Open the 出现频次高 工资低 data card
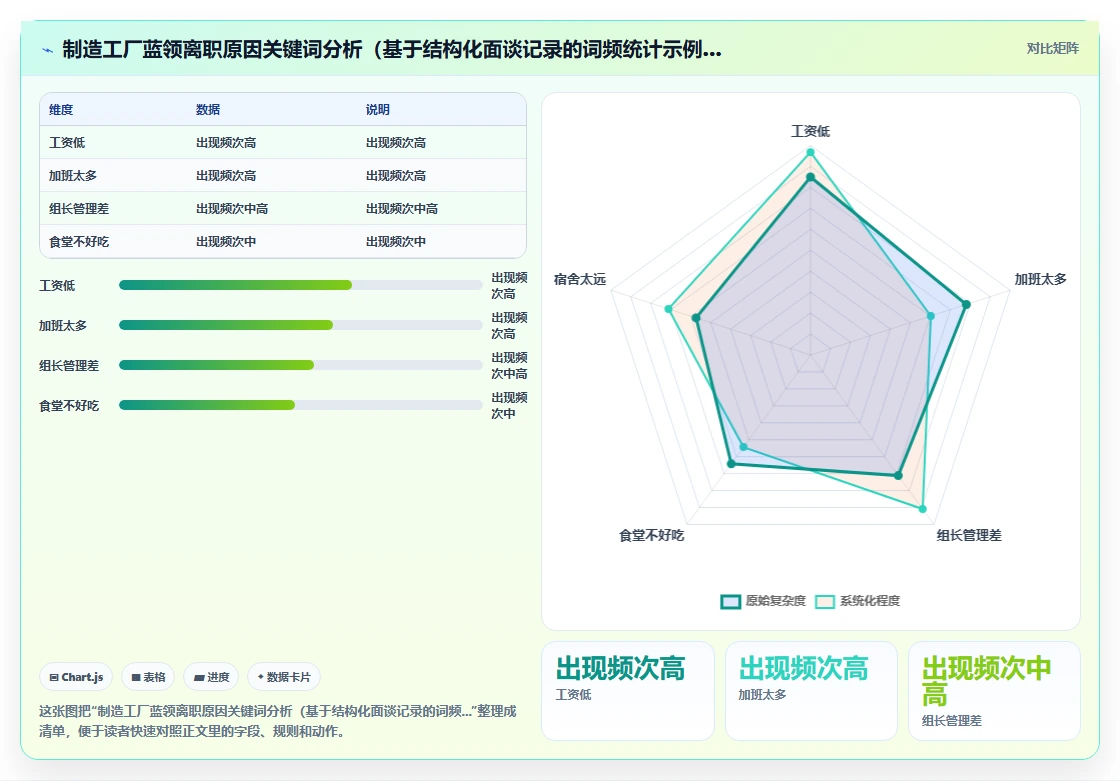This screenshot has width=1120, height=781. tap(628, 690)
